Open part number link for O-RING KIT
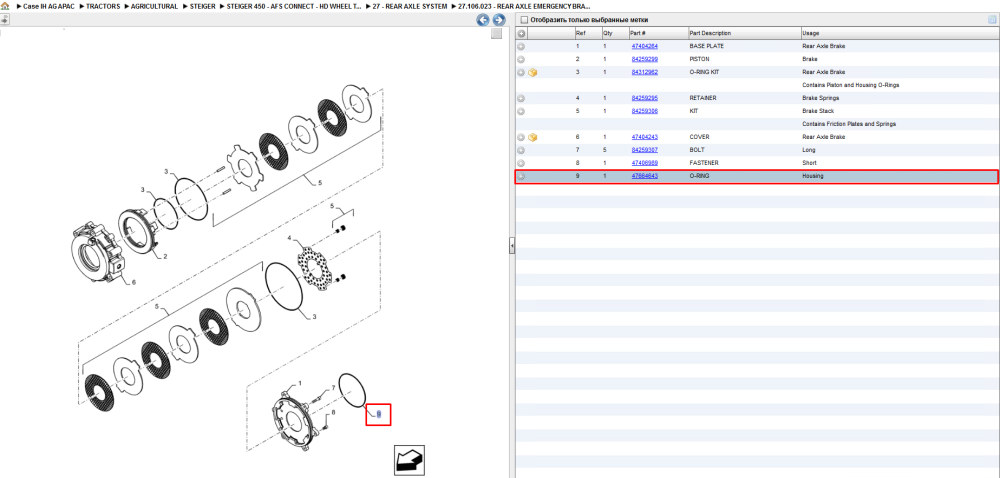Viewport: 1000px width, 478px height. tap(644, 73)
